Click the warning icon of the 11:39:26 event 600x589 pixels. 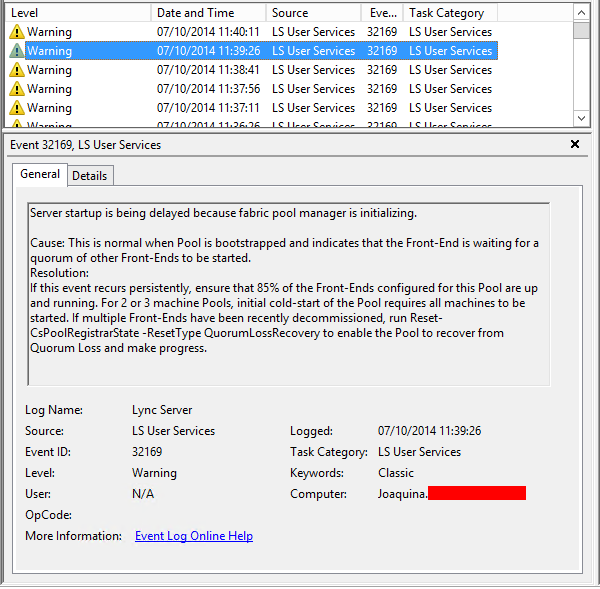16,51
